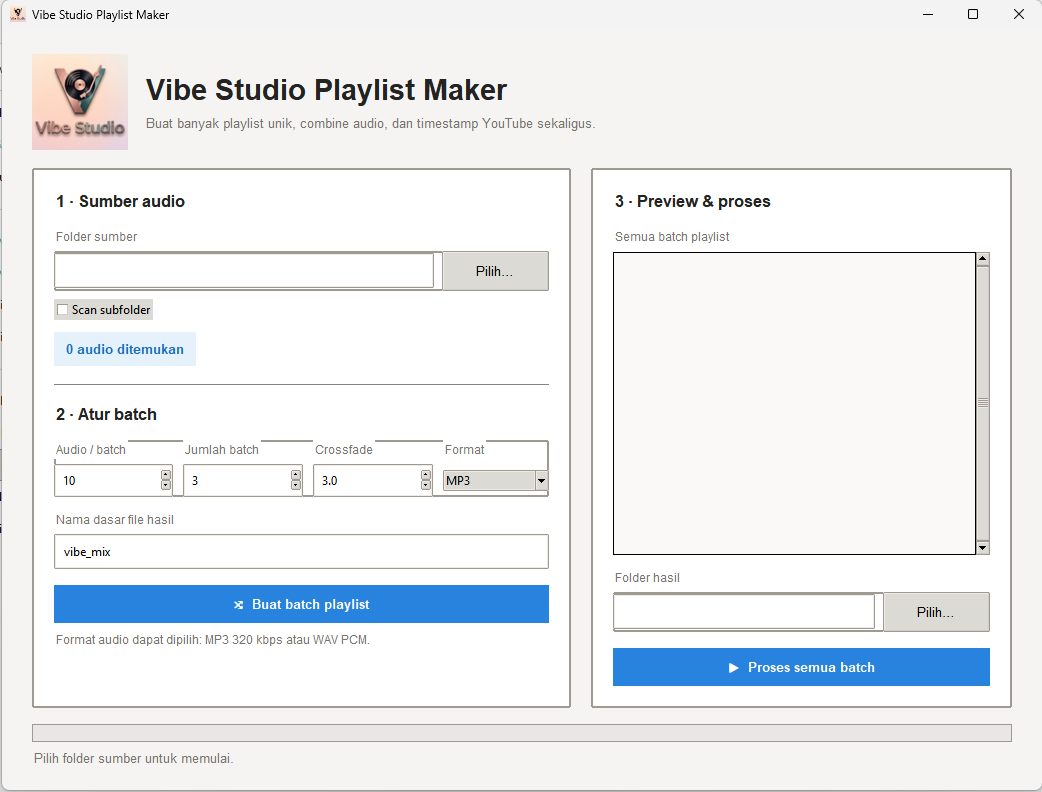Click the shuffle icon on Buat batch playlist
This screenshot has width=1042, height=792.
(x=239, y=605)
